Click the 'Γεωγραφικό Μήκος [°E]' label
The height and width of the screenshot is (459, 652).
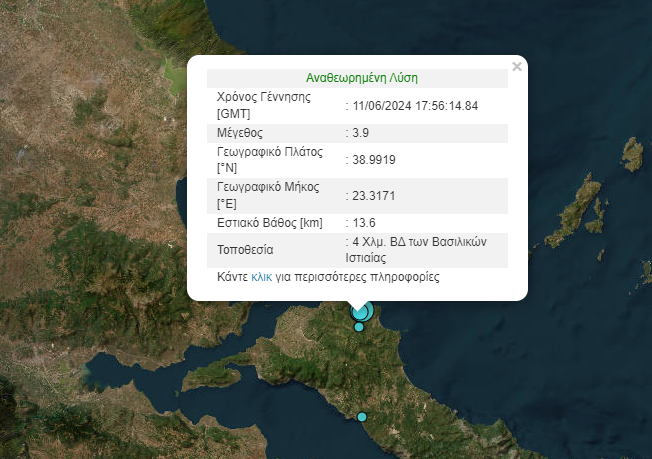[268, 195]
